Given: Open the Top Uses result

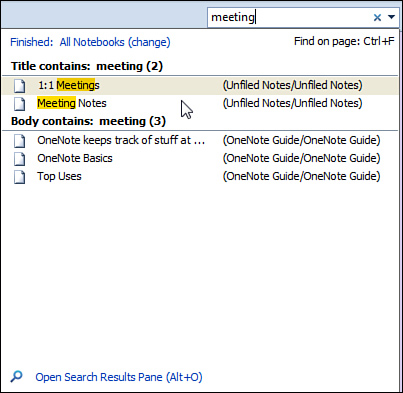Looking at the screenshot, I should (x=200, y=177).
